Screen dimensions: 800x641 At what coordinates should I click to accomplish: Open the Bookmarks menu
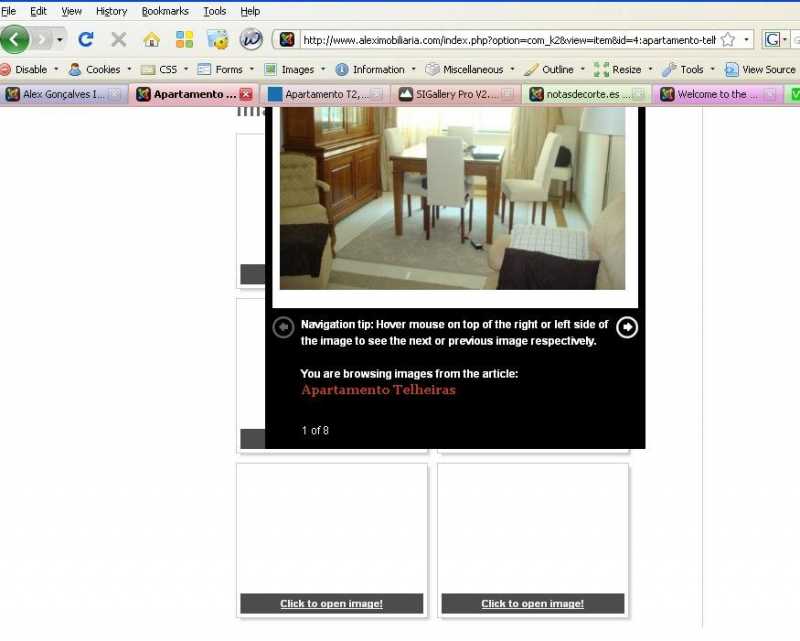point(165,11)
